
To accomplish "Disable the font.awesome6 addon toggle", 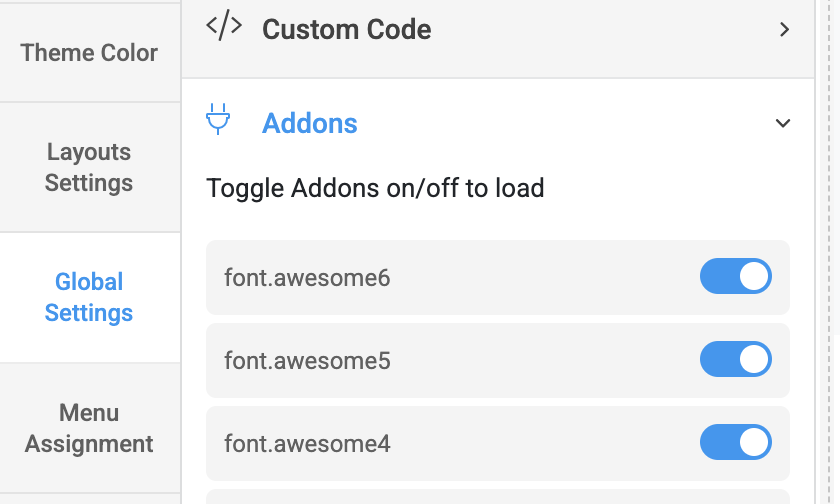I will point(735,276).
